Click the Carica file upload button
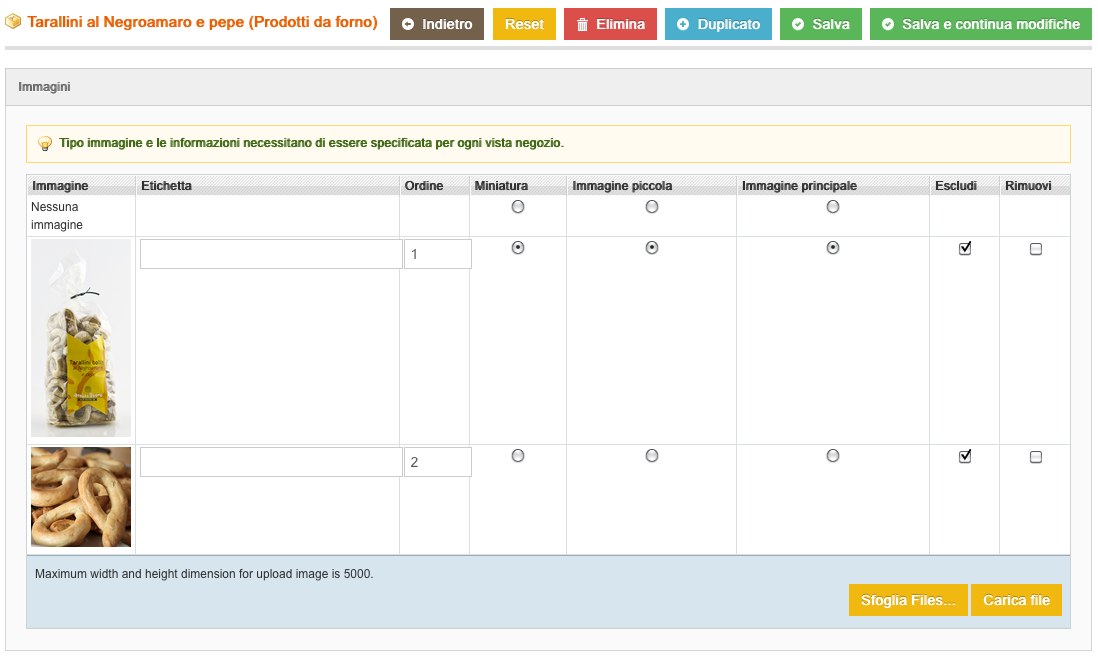Image resolution: width=1098 pixels, height=657 pixels. click(x=1016, y=600)
